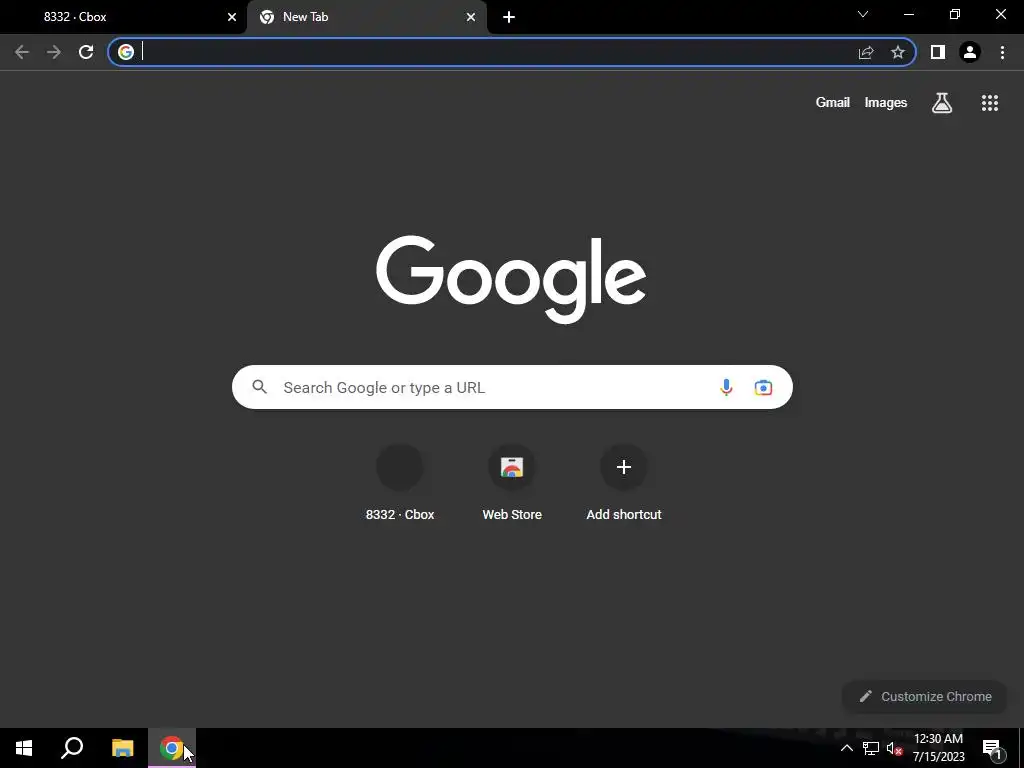Click the Chrome taskbar icon
1024x768 pixels.
click(x=172, y=748)
